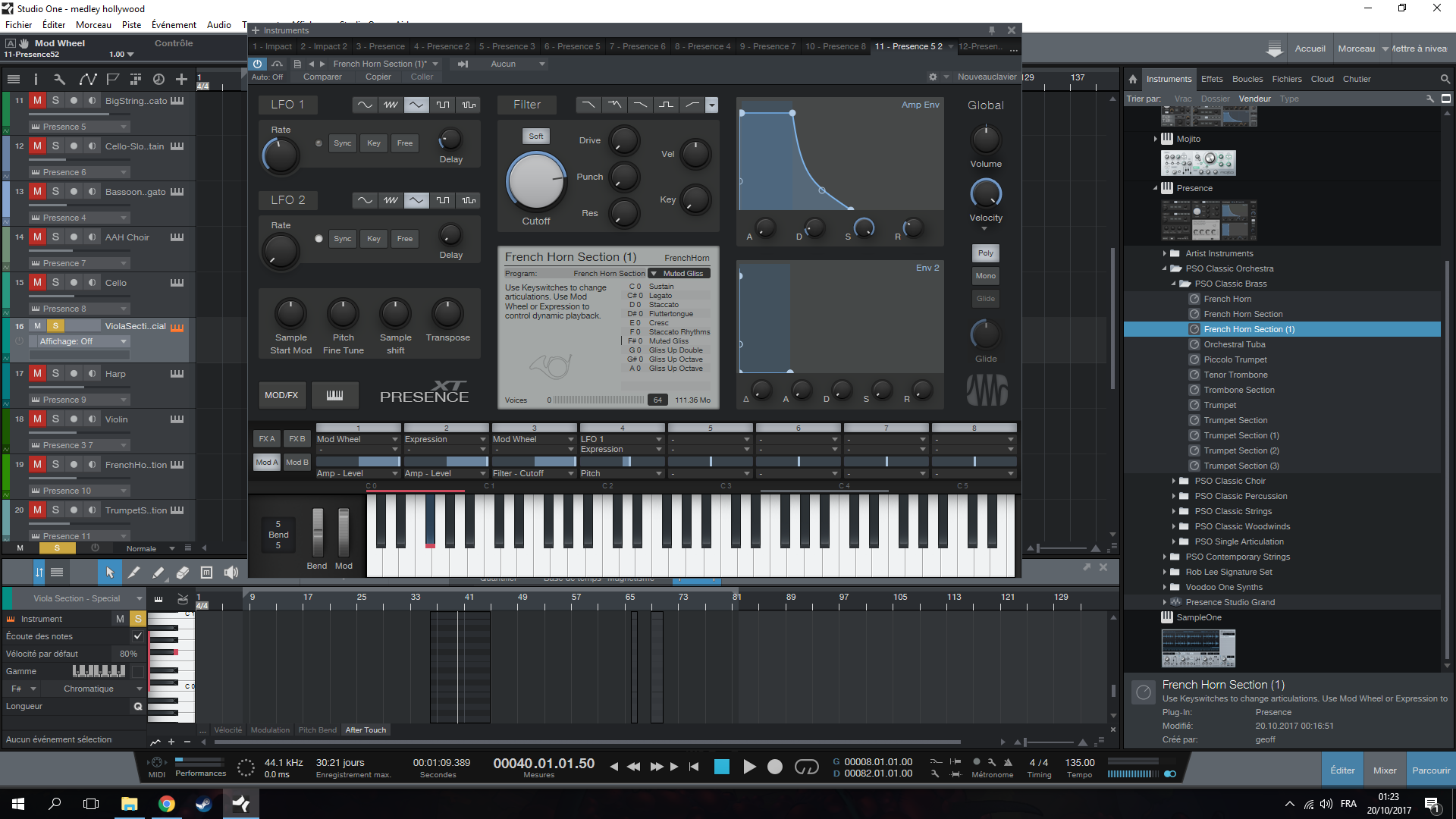Screen dimensions: 1456x819
Task: Open the Événement menu
Action: tap(174, 25)
